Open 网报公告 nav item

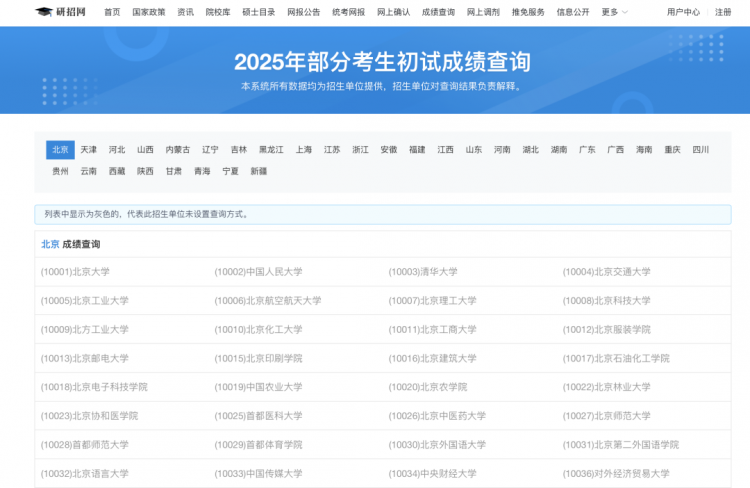pyautogui.click(x=304, y=12)
